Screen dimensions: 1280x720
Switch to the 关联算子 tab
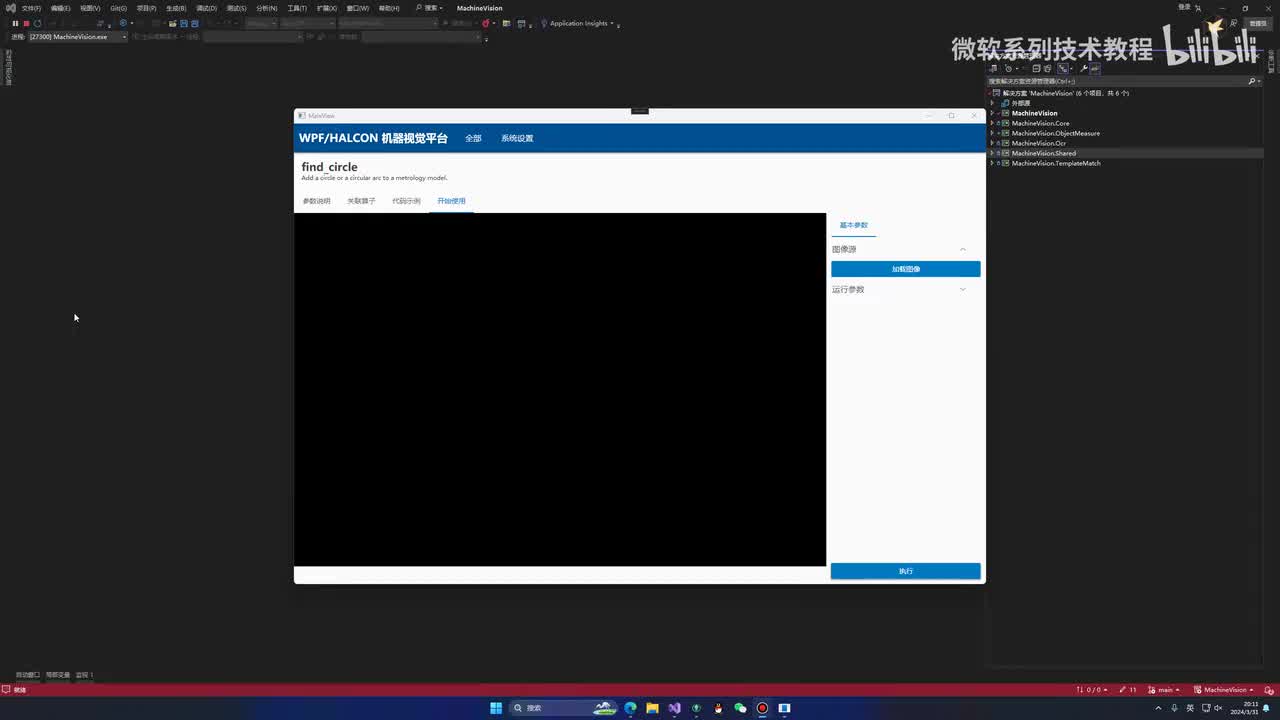(361, 201)
